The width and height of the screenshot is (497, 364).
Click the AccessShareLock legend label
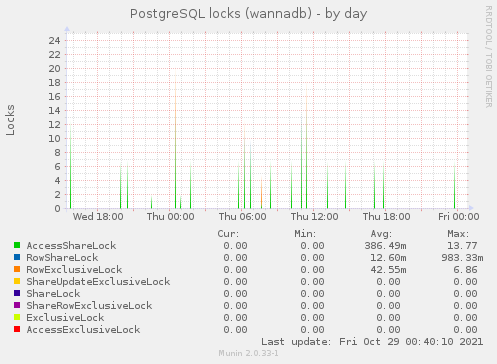coord(71,246)
